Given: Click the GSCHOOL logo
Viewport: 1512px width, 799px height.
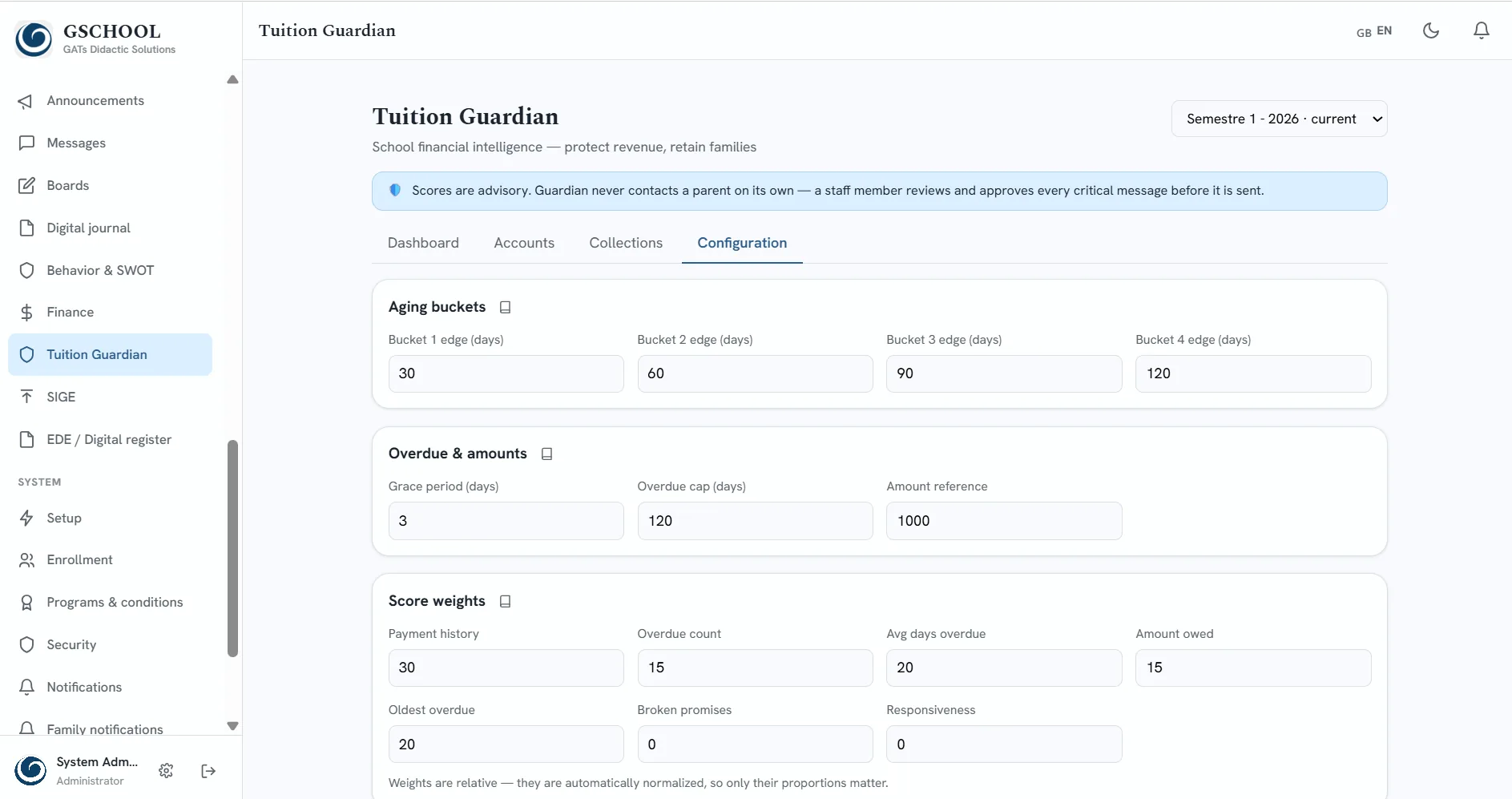Looking at the screenshot, I should pyautogui.click(x=34, y=38).
